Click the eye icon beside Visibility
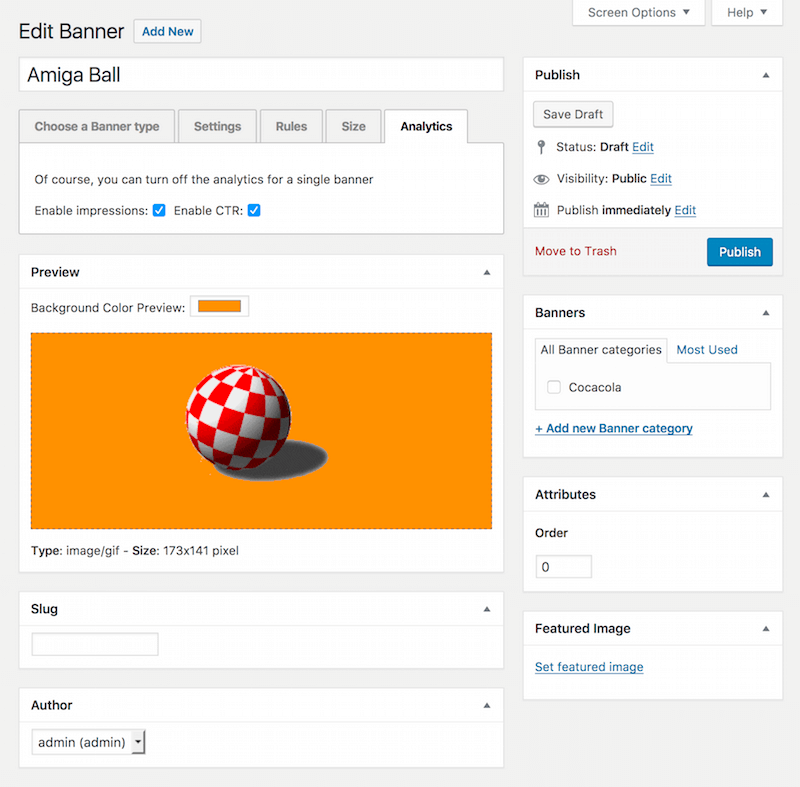This screenshot has height=787, width=800. point(541,179)
